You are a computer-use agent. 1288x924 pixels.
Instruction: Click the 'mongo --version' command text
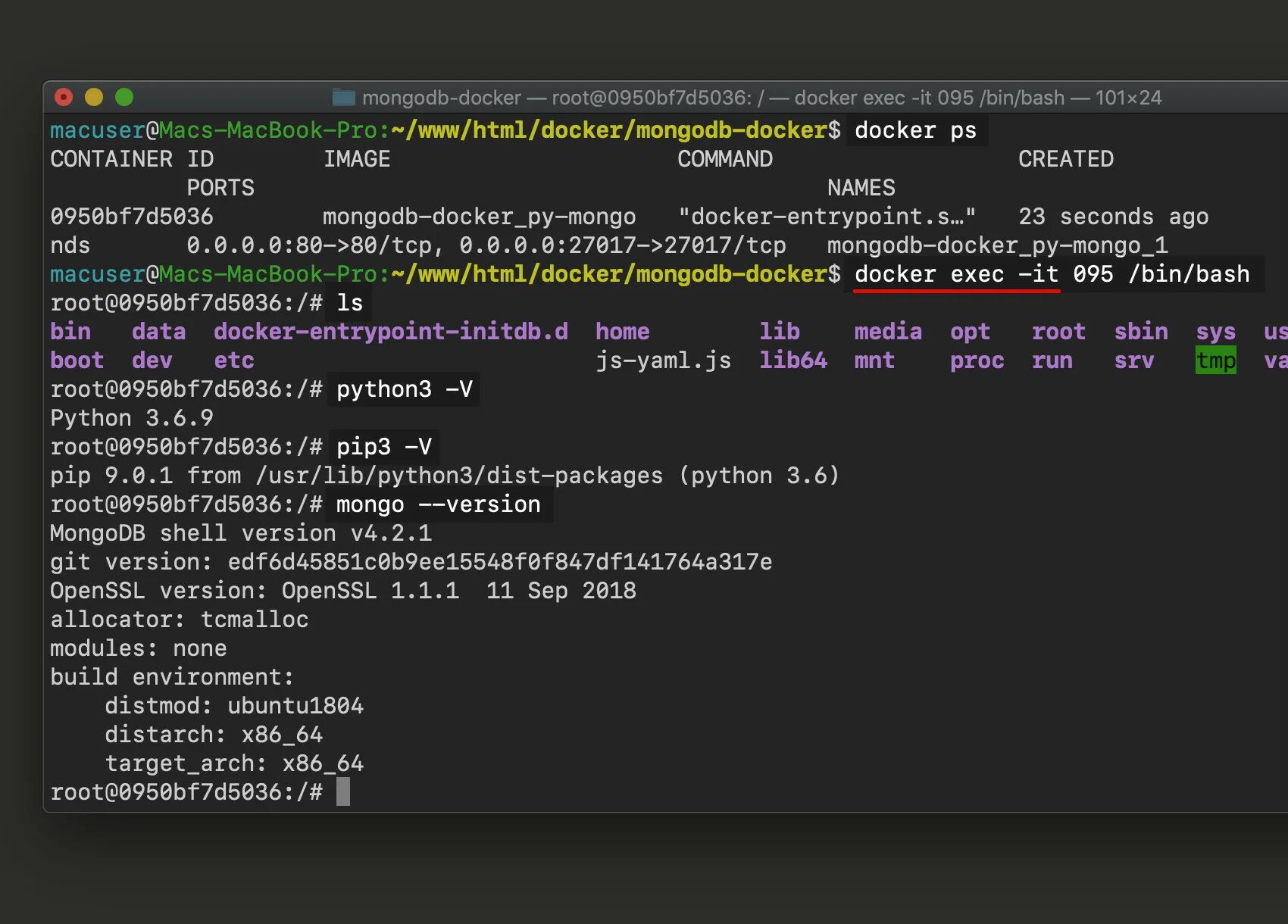(x=439, y=504)
